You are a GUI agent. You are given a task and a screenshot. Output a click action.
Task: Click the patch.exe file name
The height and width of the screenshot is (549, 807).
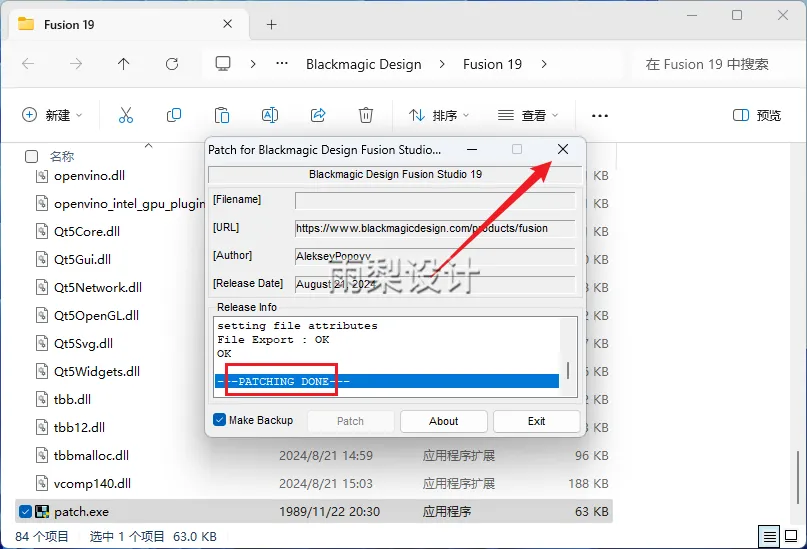click(81, 511)
